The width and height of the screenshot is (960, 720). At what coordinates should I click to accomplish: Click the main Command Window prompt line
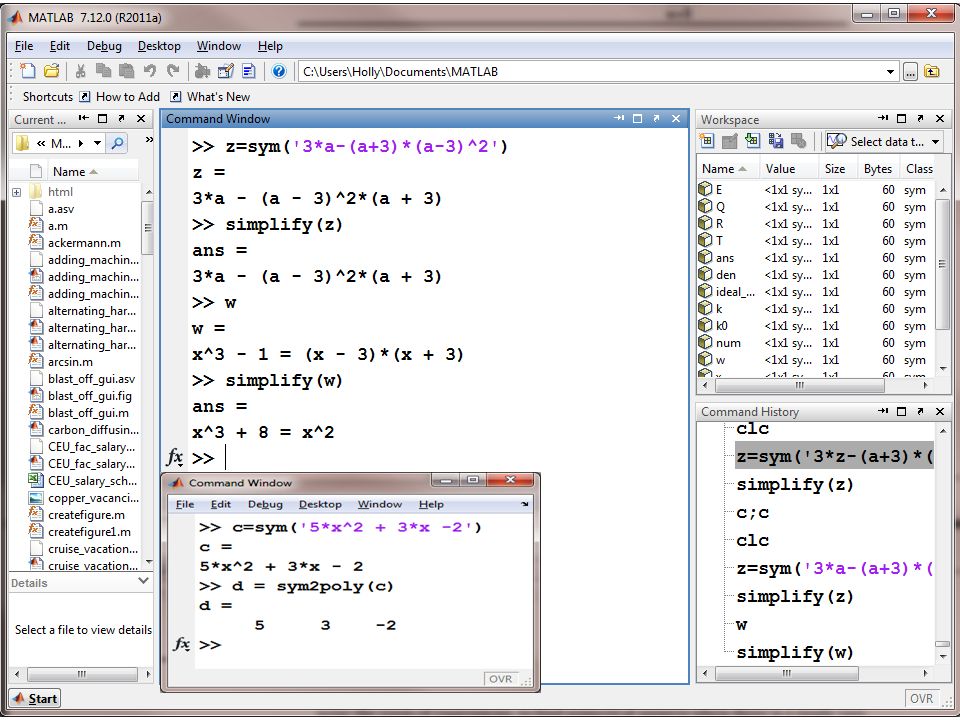[438, 457]
